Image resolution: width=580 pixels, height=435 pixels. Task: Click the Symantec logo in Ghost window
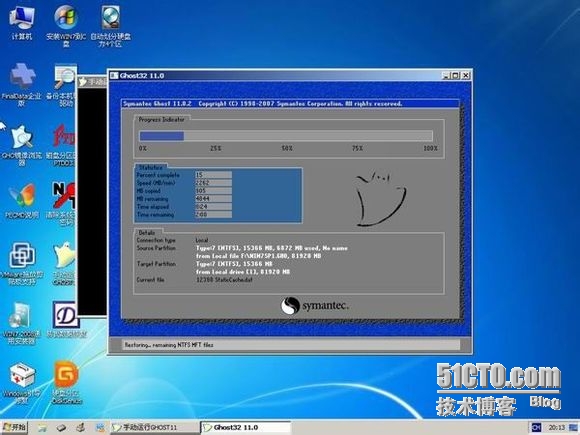pos(314,306)
